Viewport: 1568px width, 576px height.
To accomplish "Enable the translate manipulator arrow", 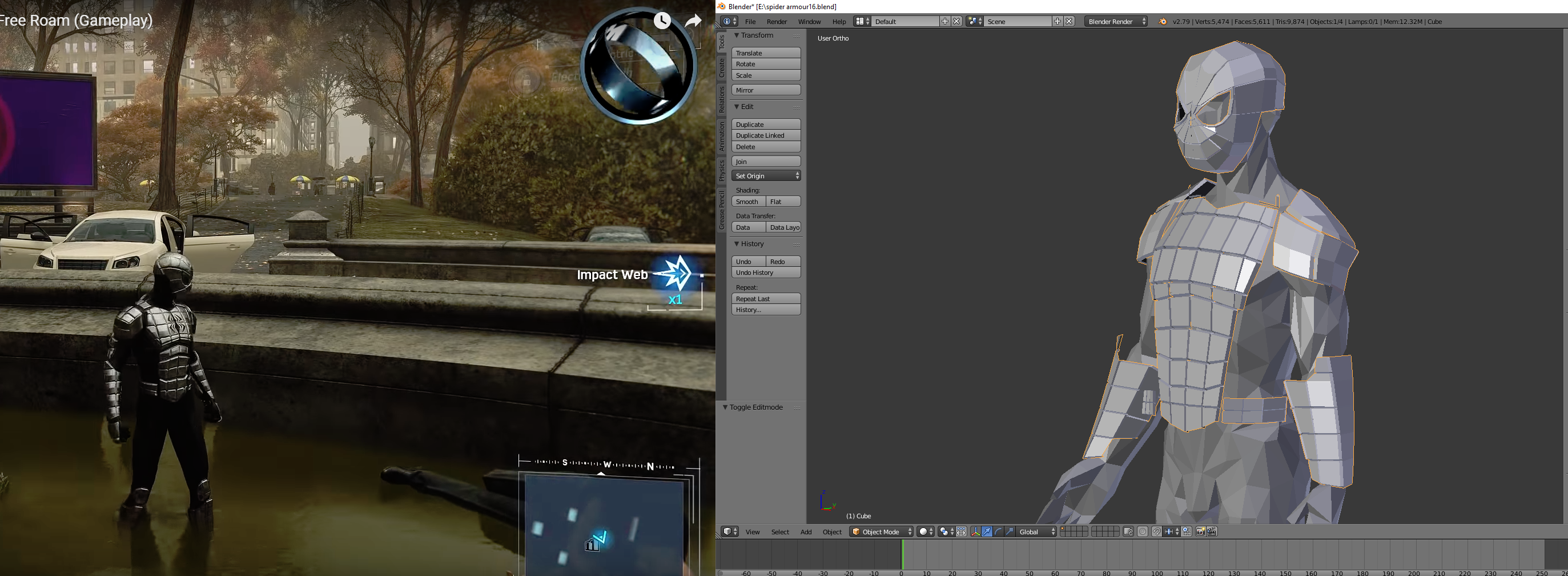I will [987, 531].
